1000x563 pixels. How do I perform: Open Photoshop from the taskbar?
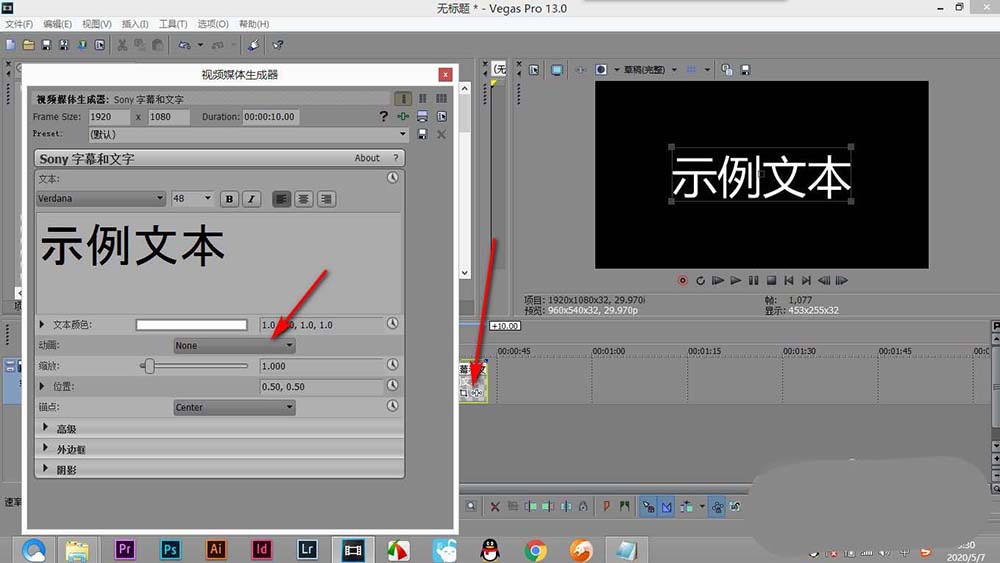coord(170,549)
